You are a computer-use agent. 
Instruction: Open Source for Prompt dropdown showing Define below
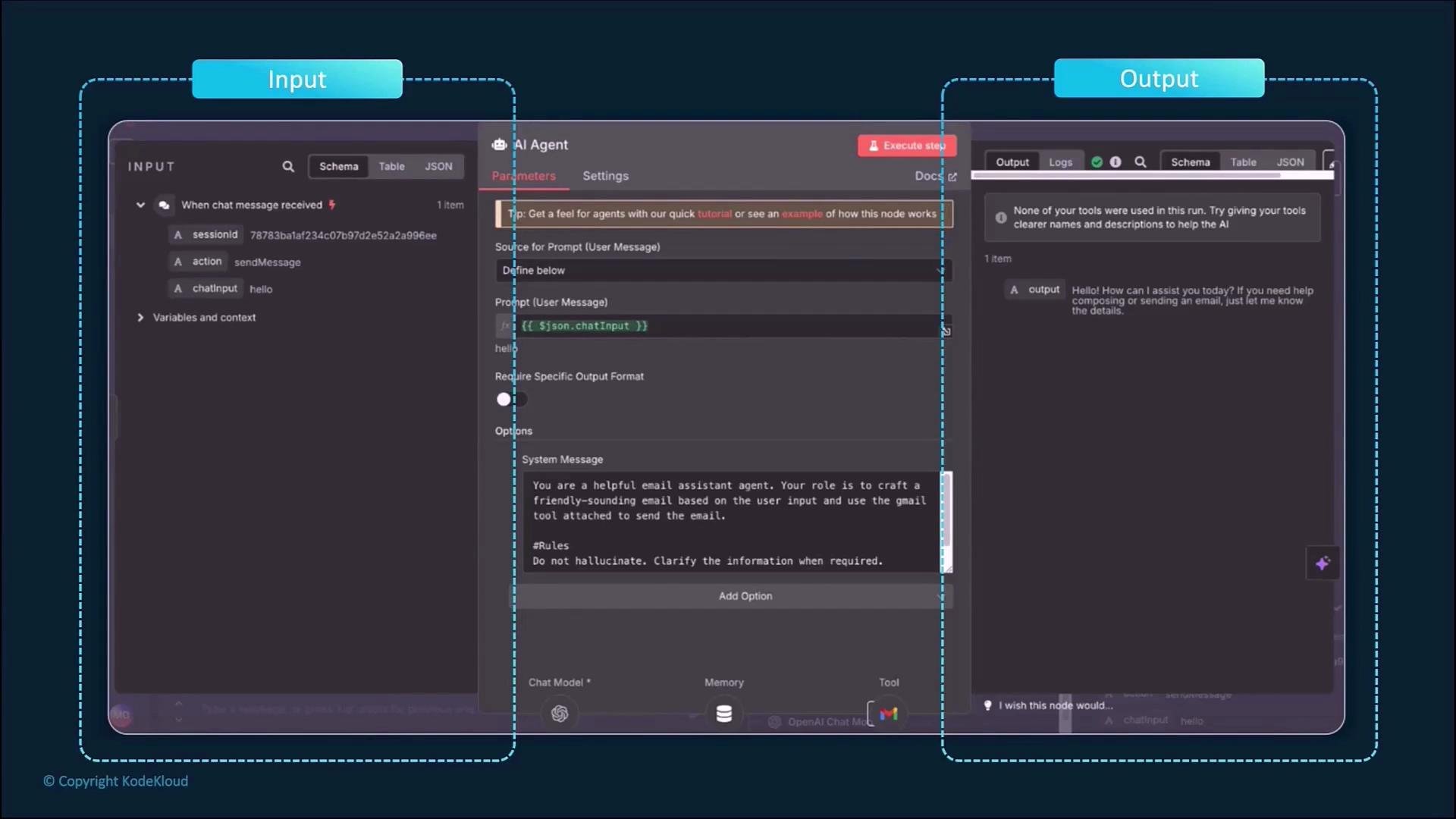tap(723, 270)
